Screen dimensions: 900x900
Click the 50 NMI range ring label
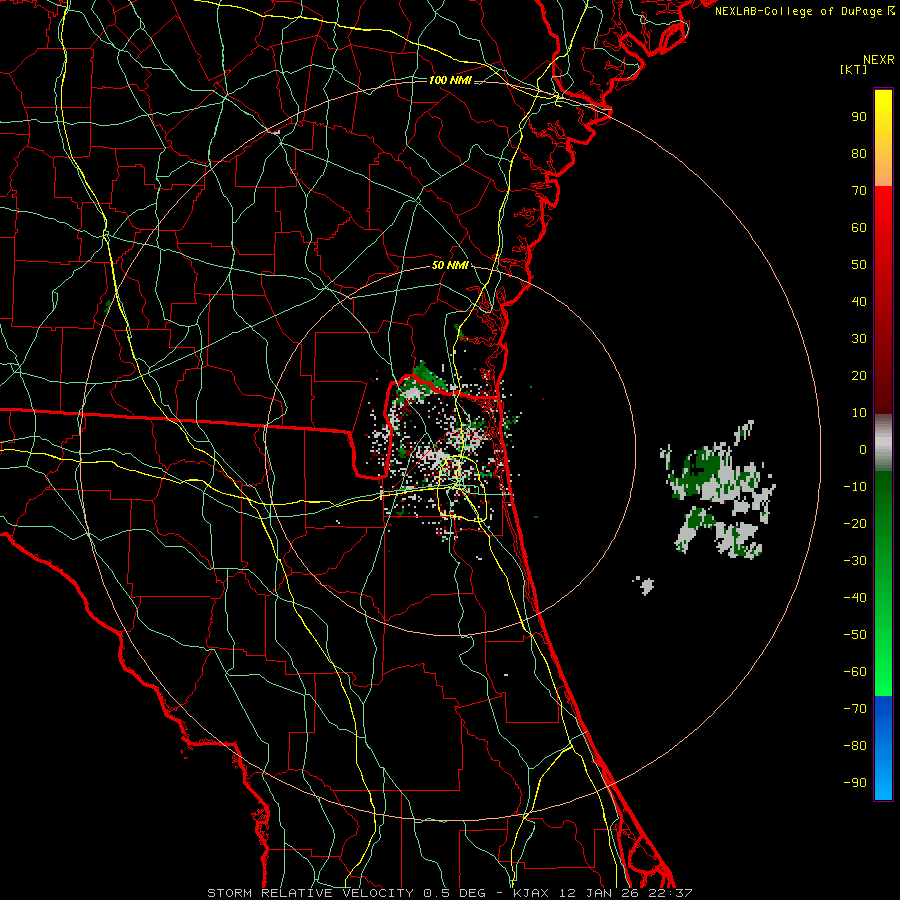pos(450,265)
